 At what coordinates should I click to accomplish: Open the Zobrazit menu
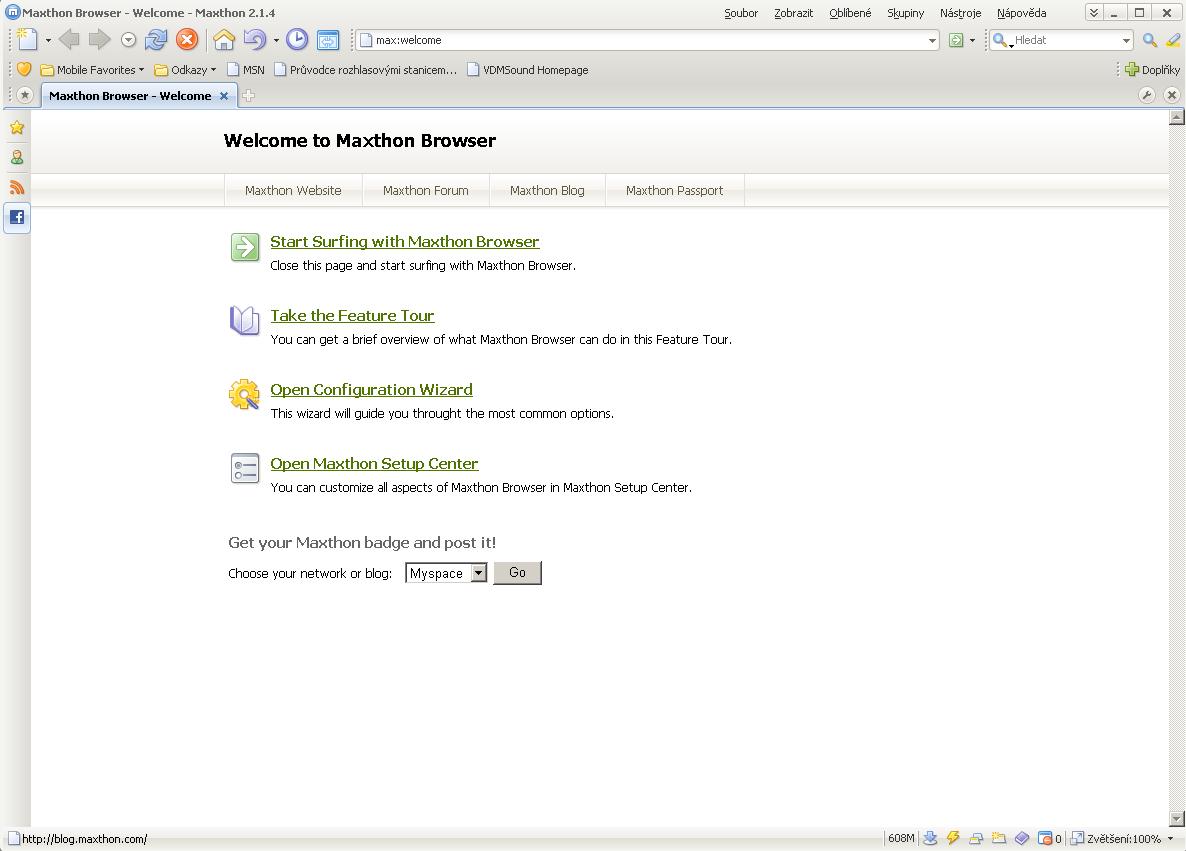pos(793,13)
